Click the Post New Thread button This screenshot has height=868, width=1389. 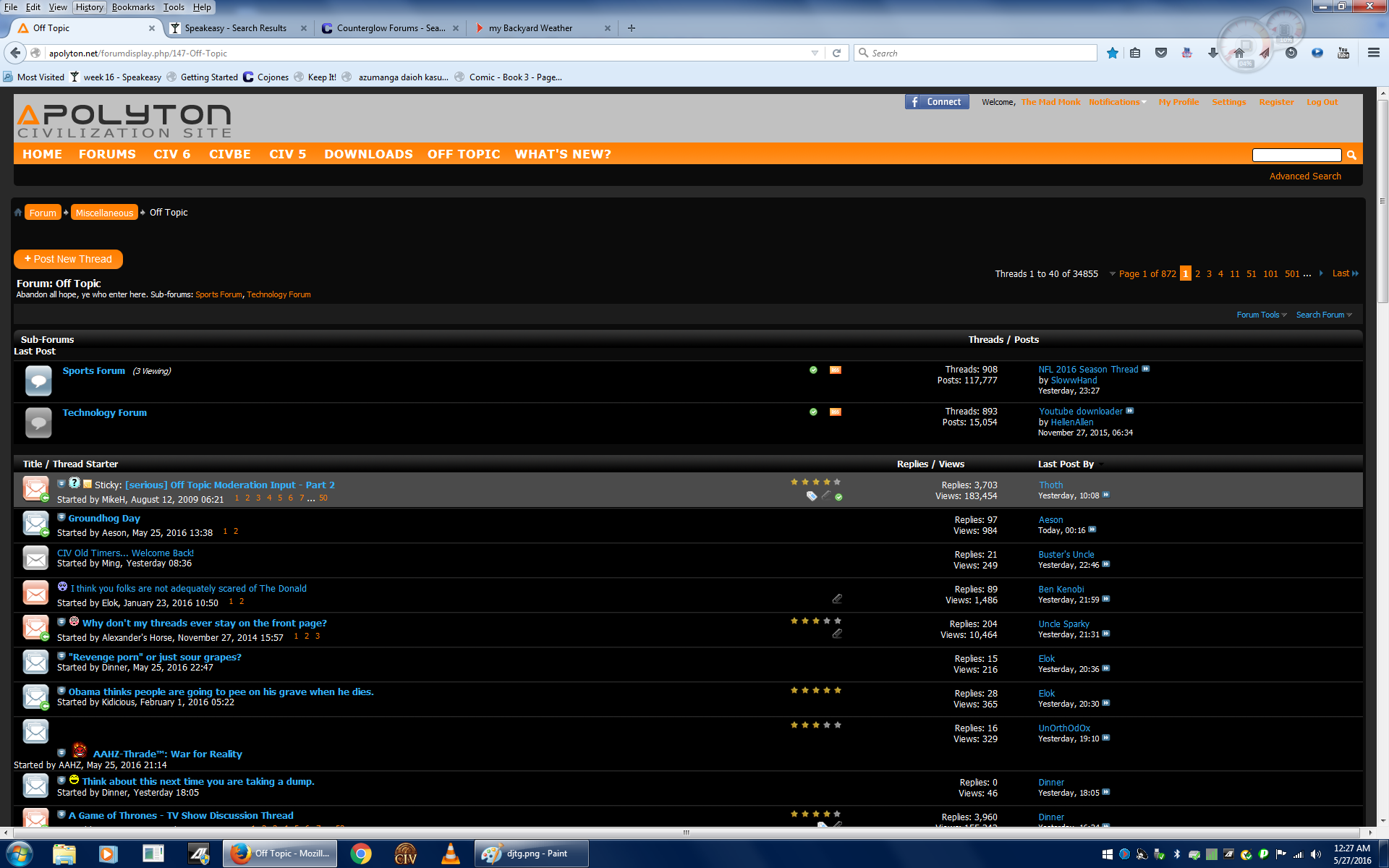69,259
